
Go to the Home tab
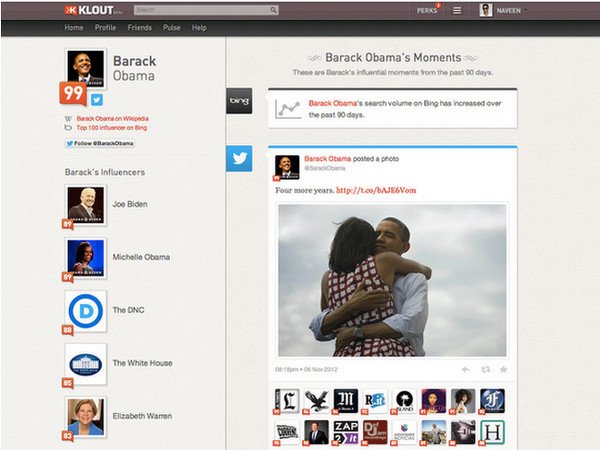click(x=74, y=28)
